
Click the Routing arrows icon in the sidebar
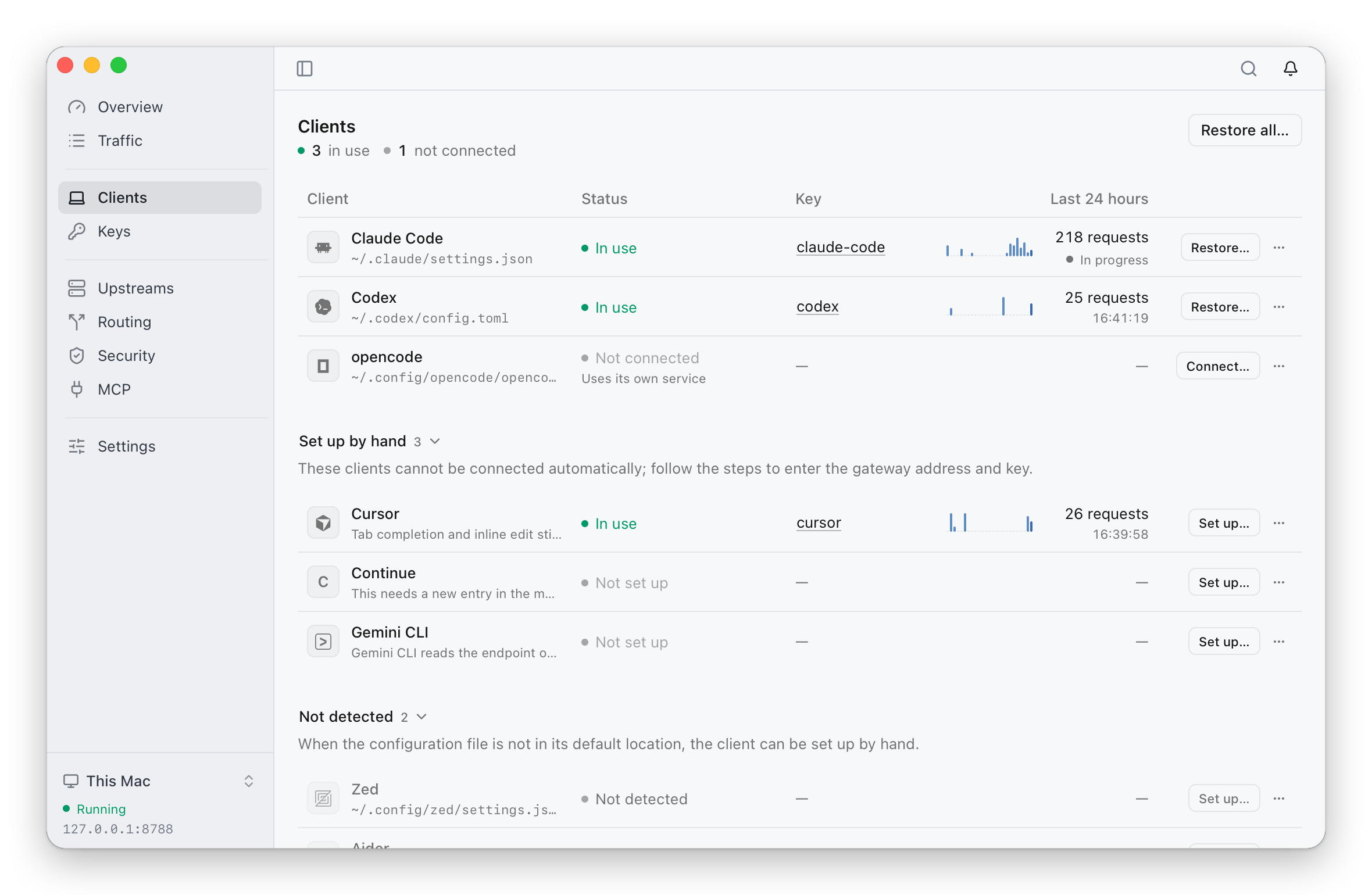click(77, 322)
